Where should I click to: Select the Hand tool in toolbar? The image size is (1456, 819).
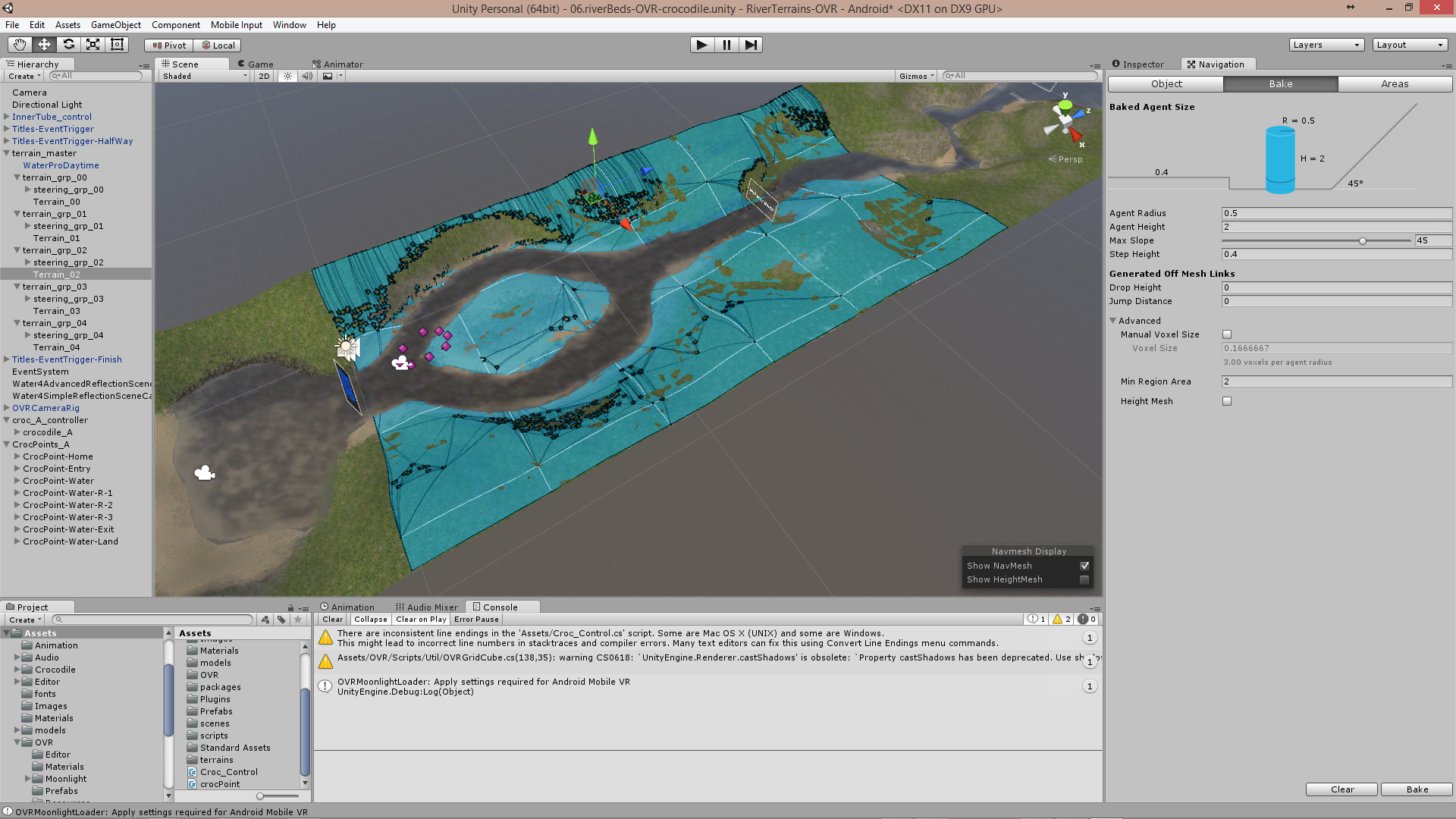[x=20, y=45]
